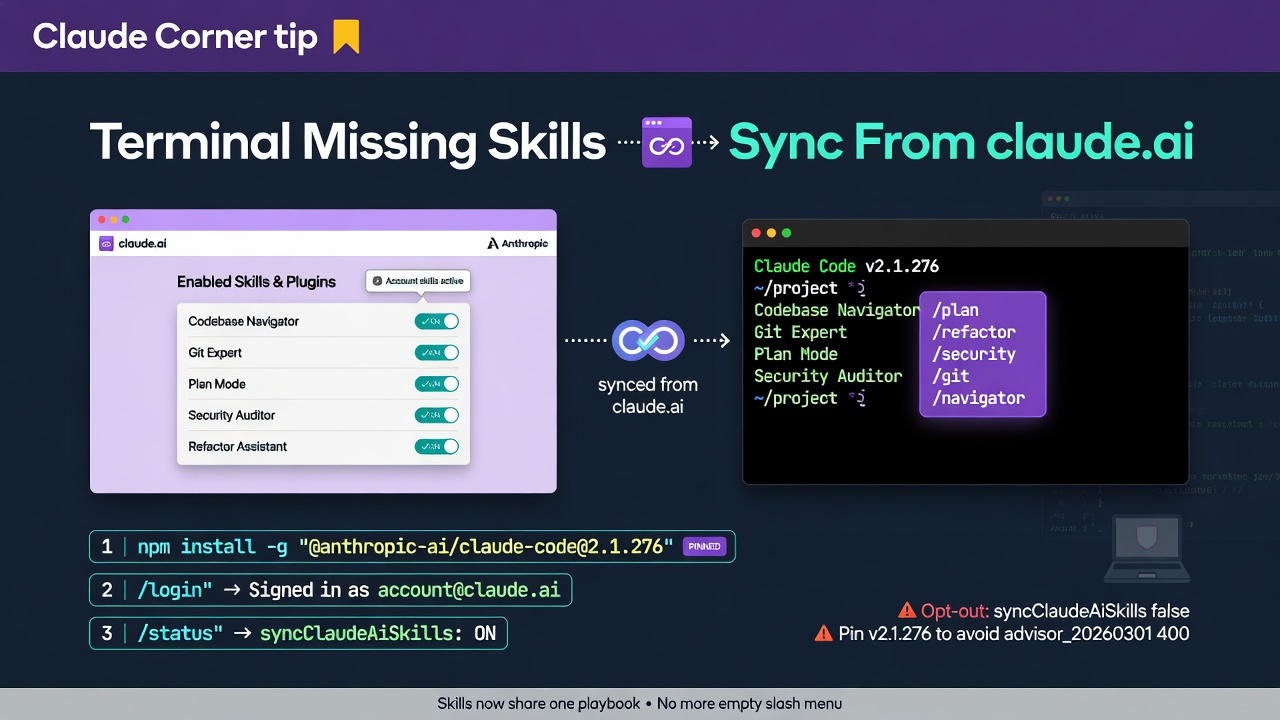Click "Plan Mode" line in the terminal window
This screenshot has height=720, width=1280.
click(796, 354)
